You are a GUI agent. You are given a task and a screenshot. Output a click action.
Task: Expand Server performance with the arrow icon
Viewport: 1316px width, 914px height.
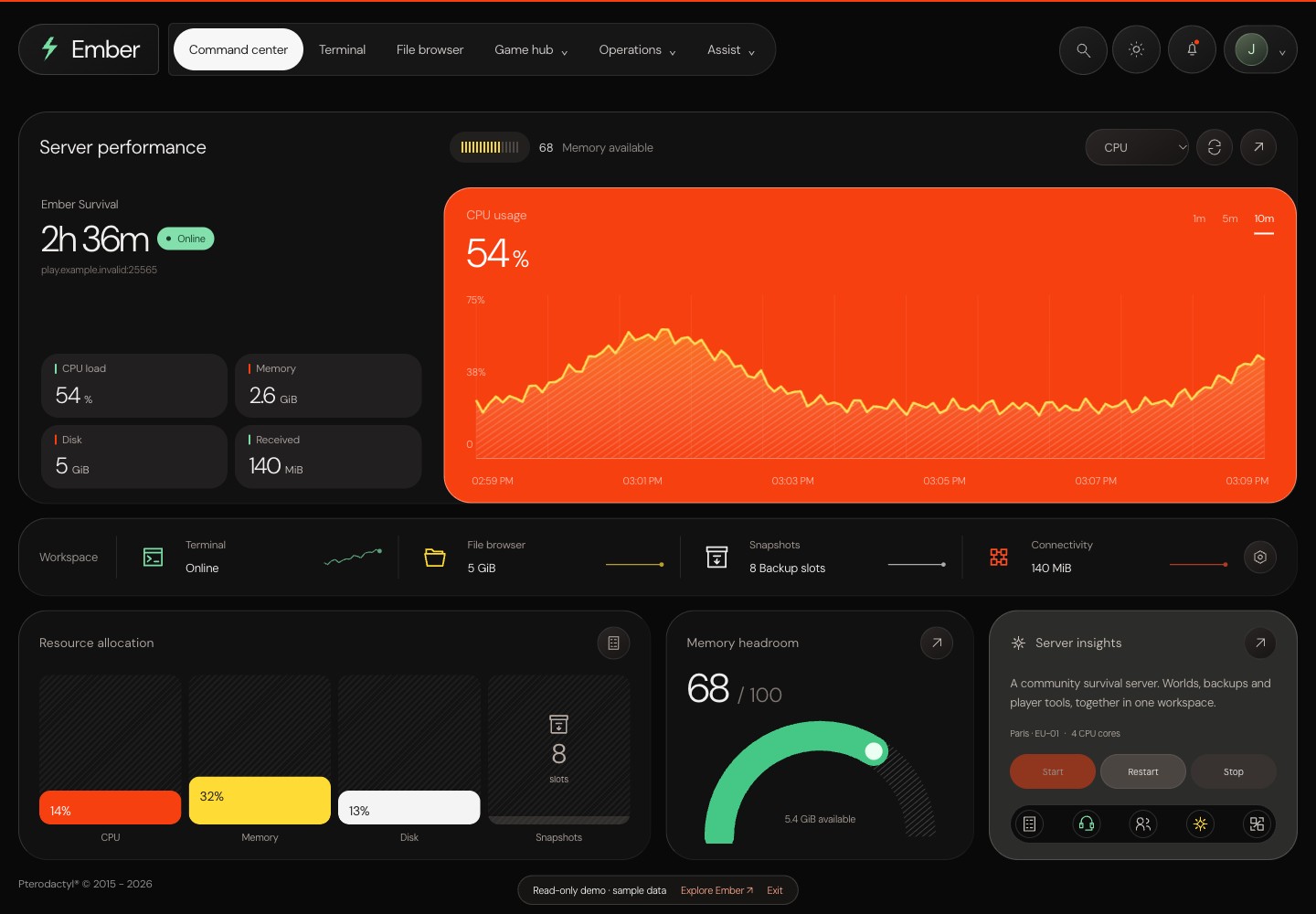coord(1258,147)
